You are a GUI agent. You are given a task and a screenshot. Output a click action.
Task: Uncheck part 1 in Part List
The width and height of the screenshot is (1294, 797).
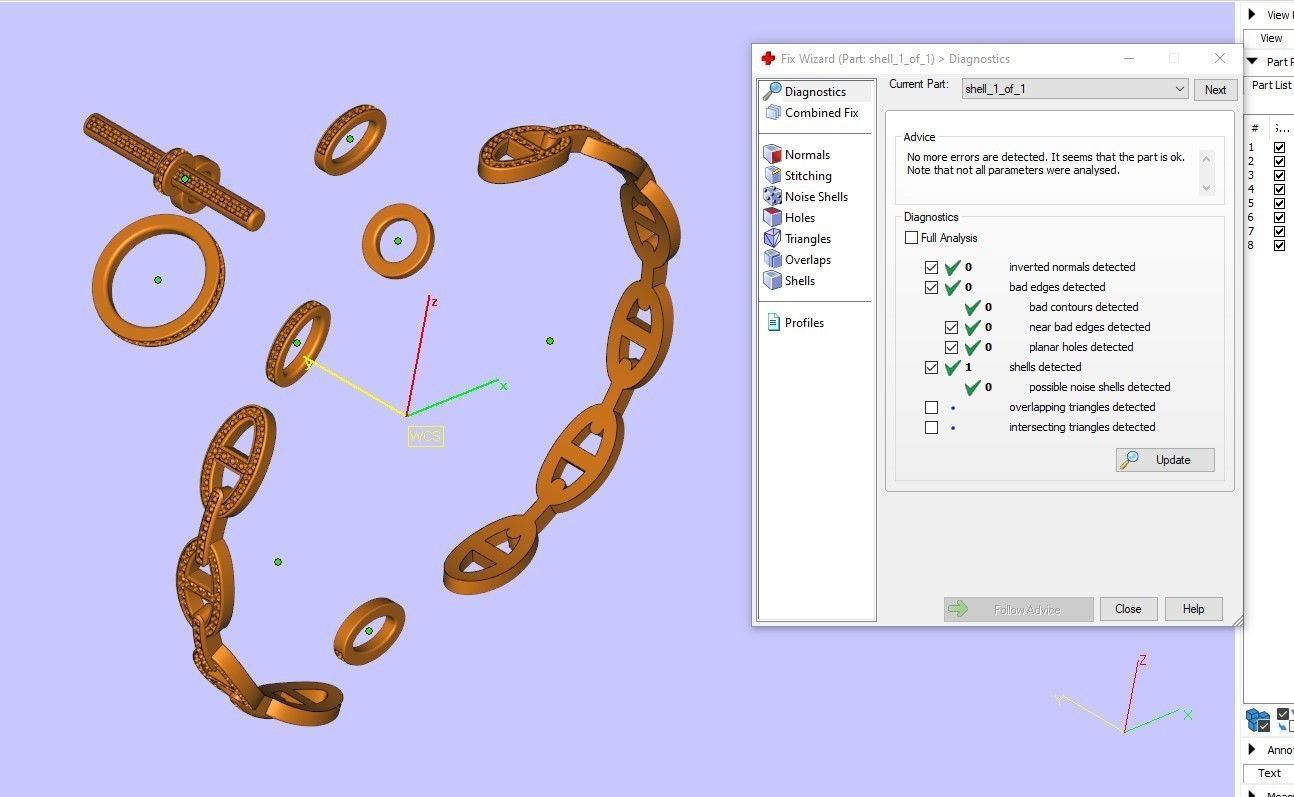coord(1279,147)
